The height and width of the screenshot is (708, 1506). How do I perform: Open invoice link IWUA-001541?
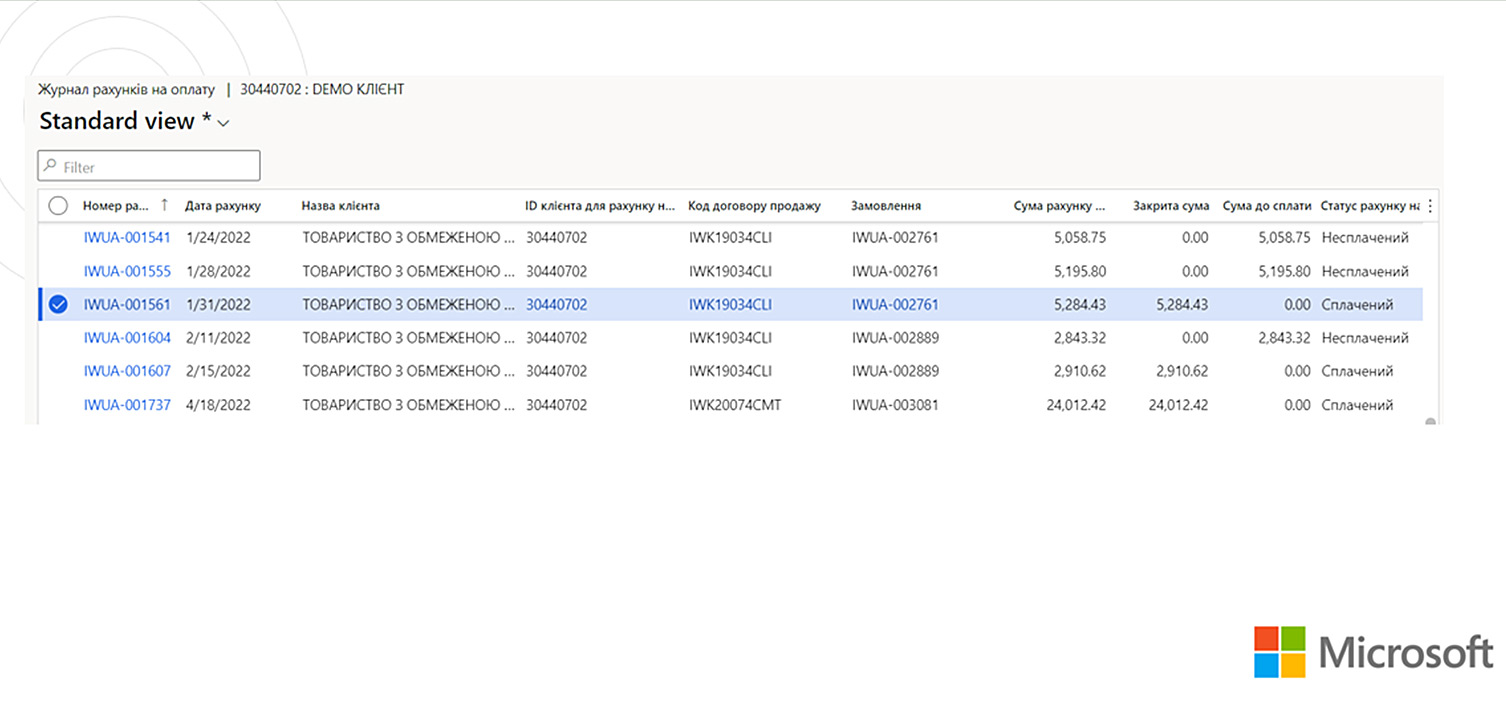click(127, 237)
